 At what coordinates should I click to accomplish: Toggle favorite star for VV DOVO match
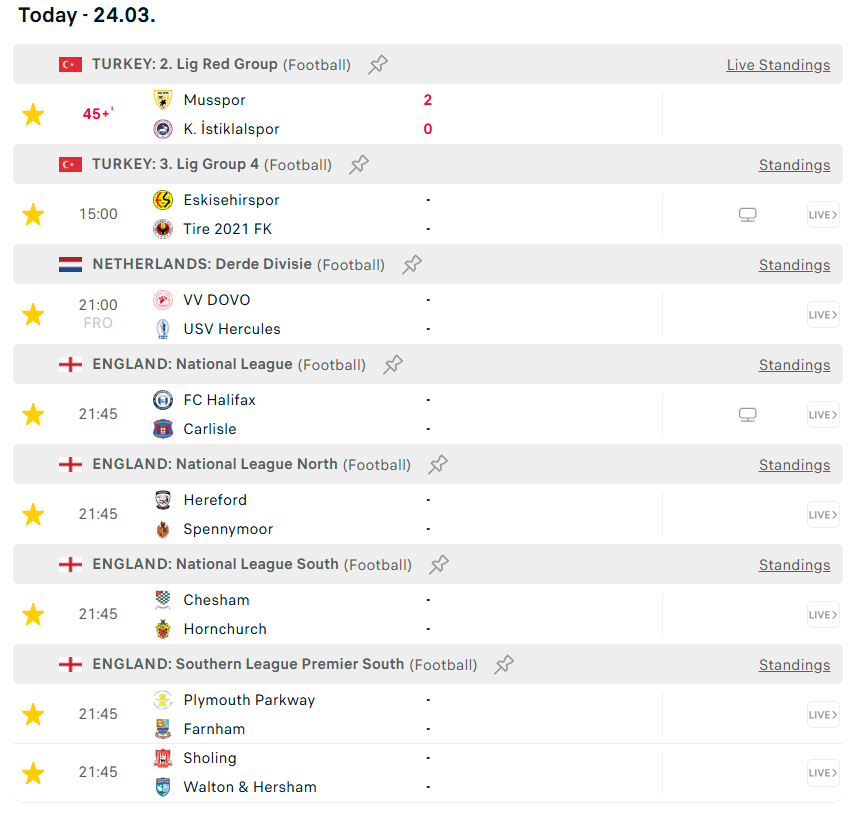tap(33, 315)
